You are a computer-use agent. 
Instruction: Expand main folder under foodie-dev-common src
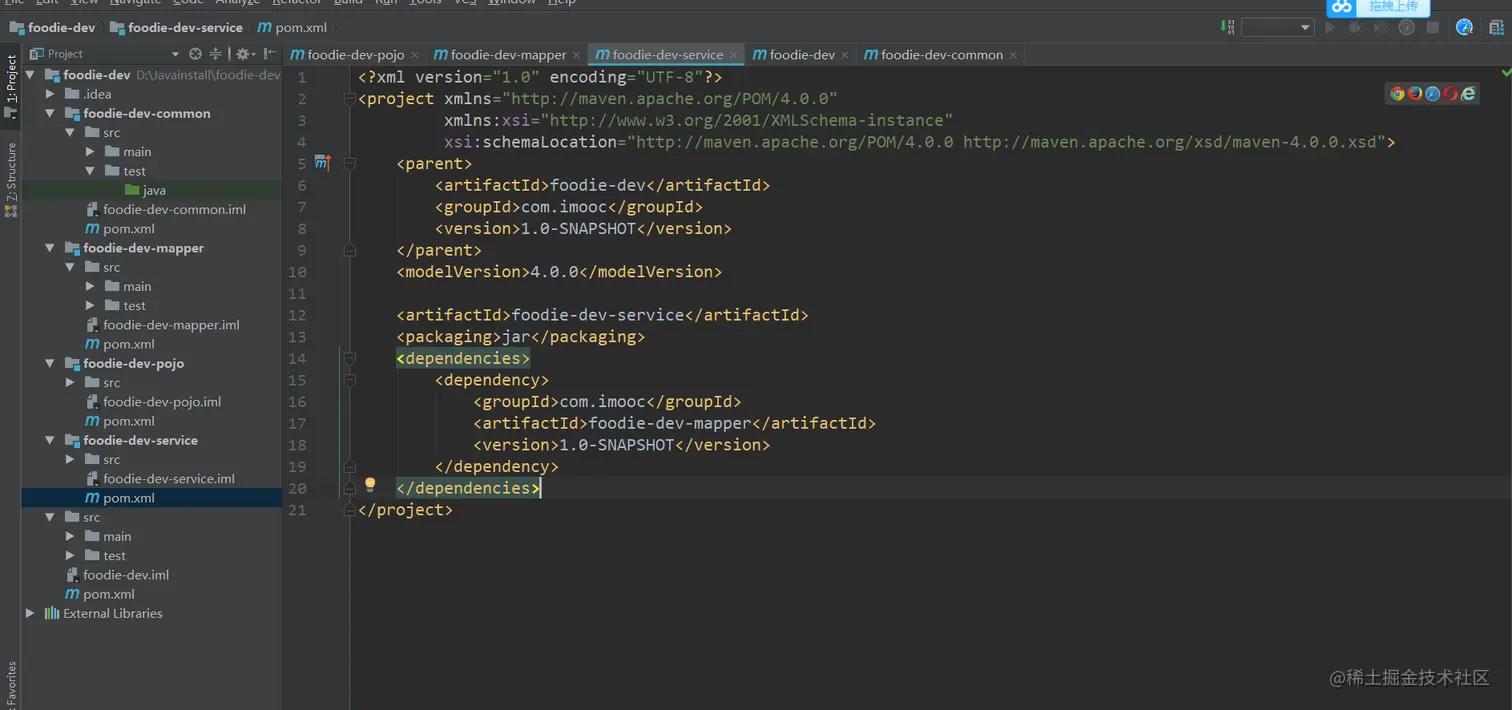90,152
